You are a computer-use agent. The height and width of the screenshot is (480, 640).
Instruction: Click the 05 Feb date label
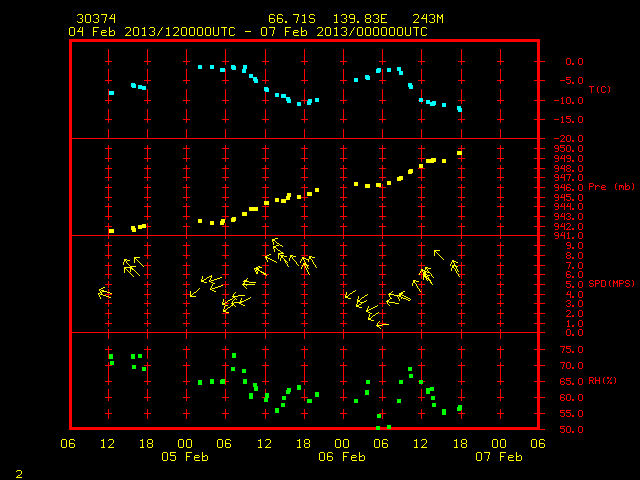(x=184, y=456)
